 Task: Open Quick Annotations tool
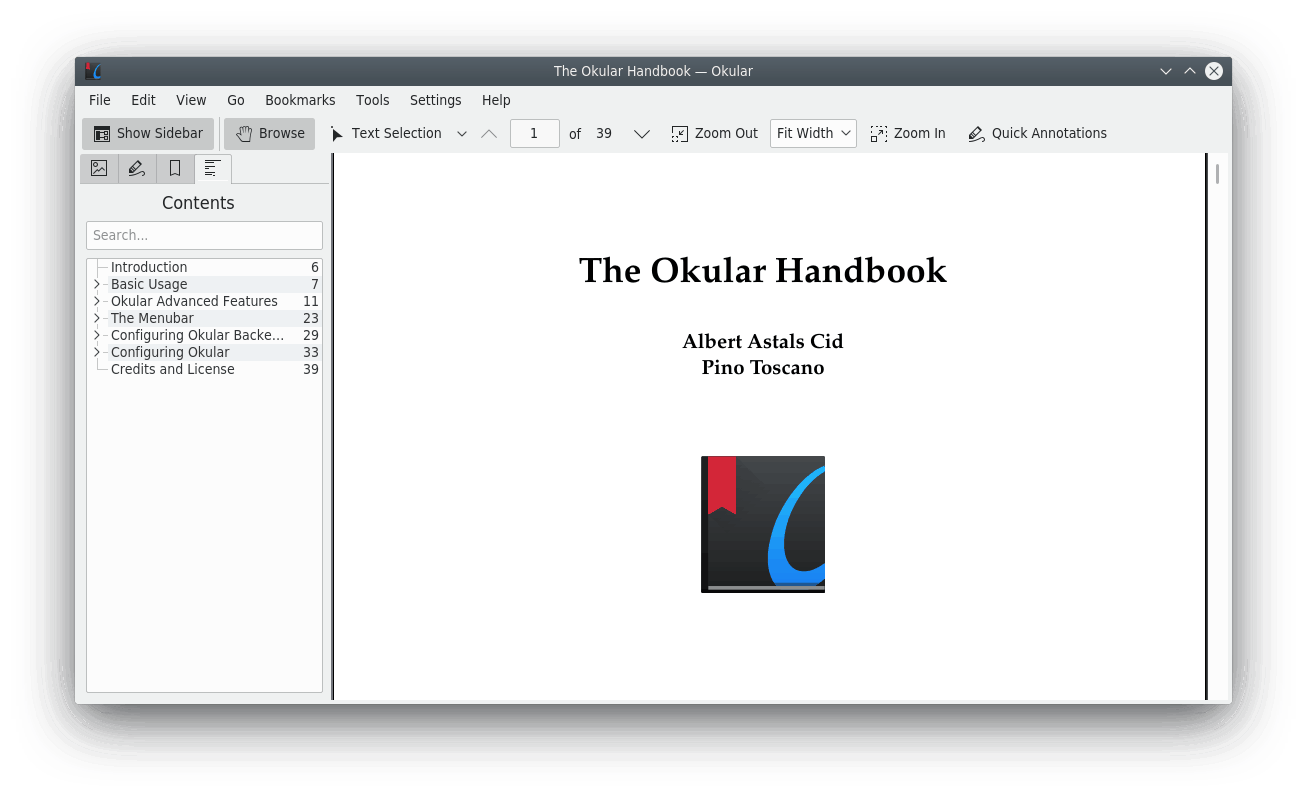tap(1037, 134)
